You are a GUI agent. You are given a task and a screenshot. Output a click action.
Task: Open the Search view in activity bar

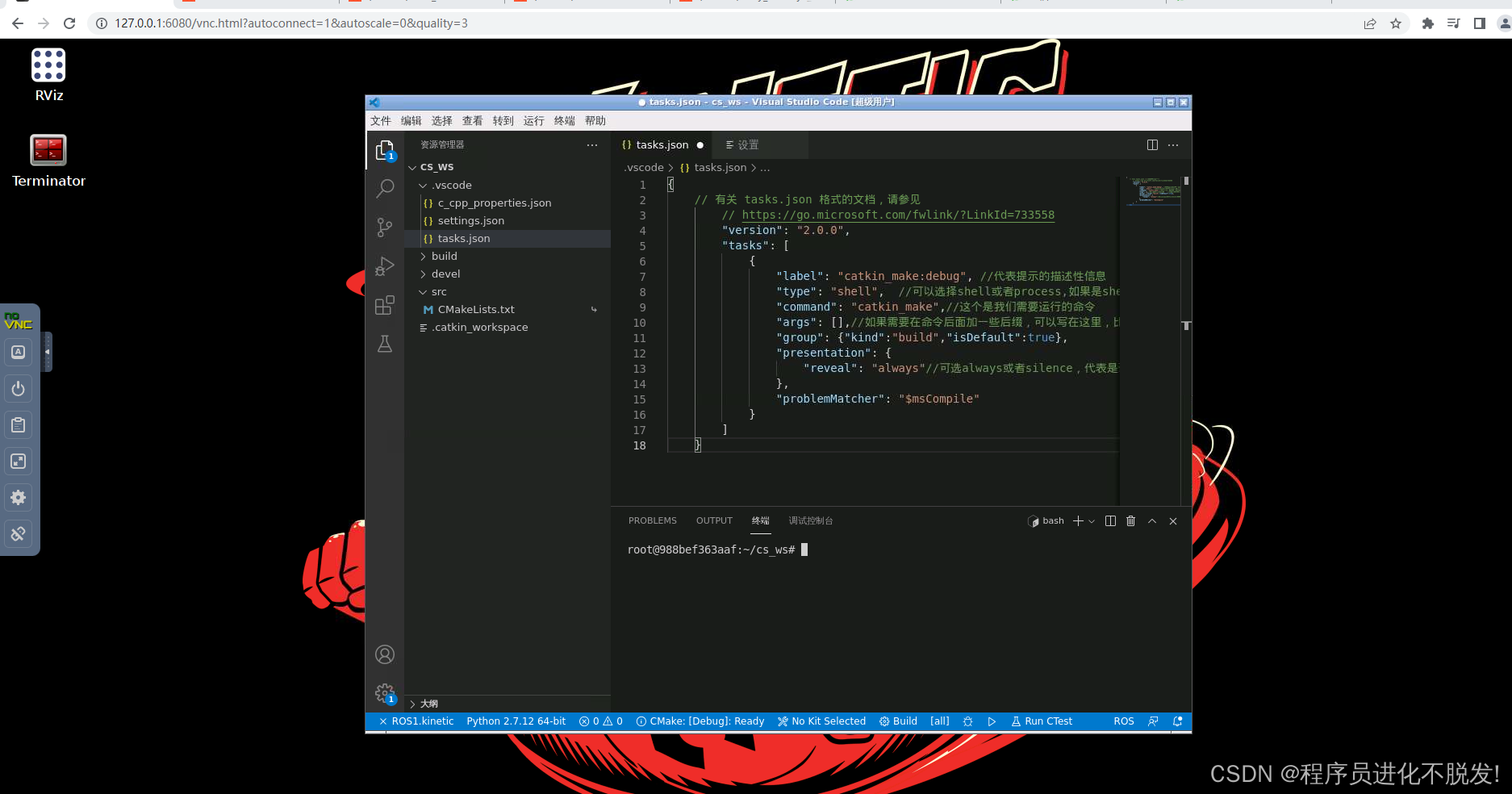coord(385,189)
